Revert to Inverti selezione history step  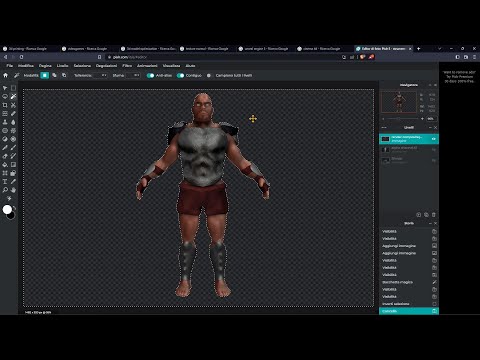pyautogui.click(x=409, y=304)
